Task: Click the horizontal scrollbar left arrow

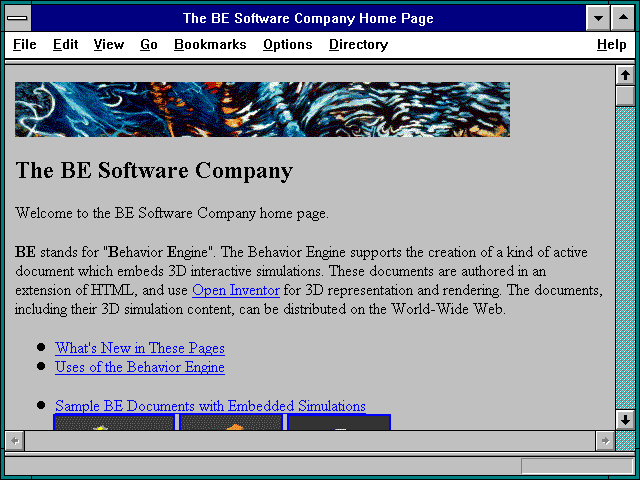Action: click(15, 441)
